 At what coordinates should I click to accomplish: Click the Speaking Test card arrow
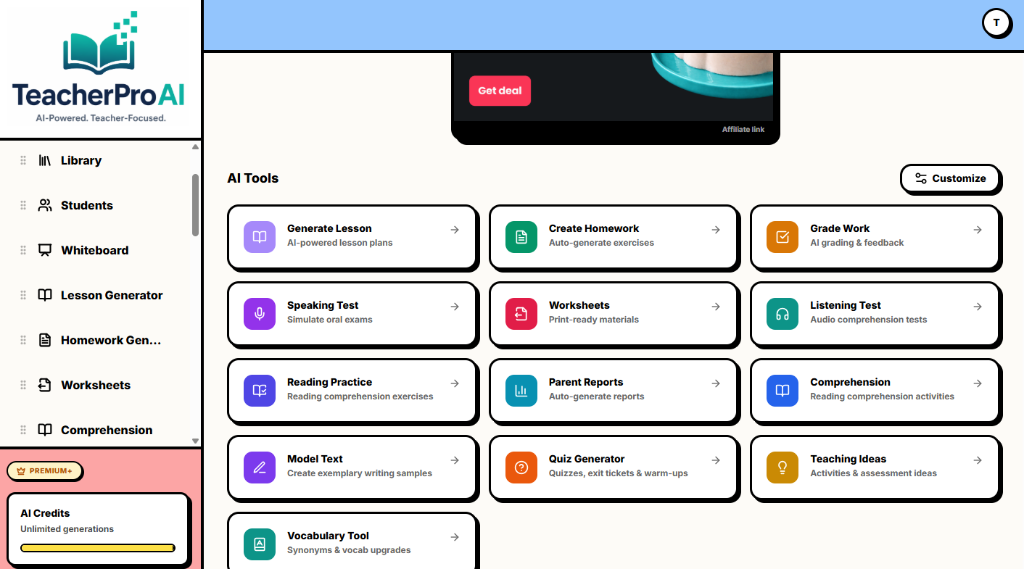click(x=455, y=306)
